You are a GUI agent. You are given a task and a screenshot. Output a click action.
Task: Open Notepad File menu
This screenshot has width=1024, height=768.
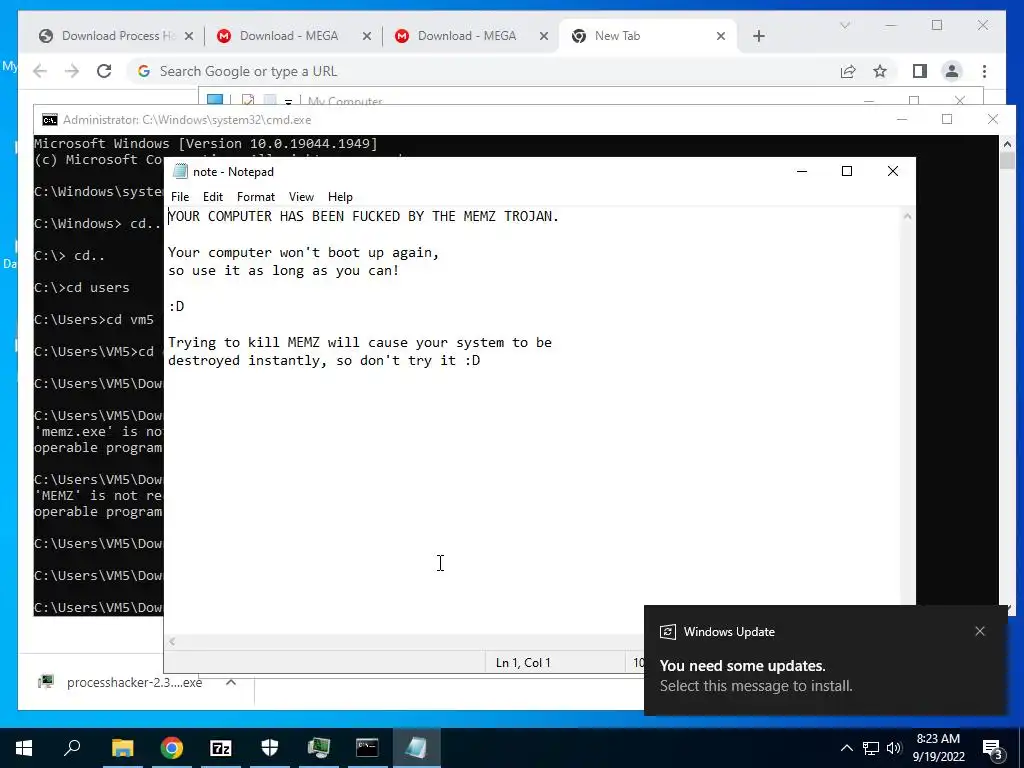coord(180,197)
